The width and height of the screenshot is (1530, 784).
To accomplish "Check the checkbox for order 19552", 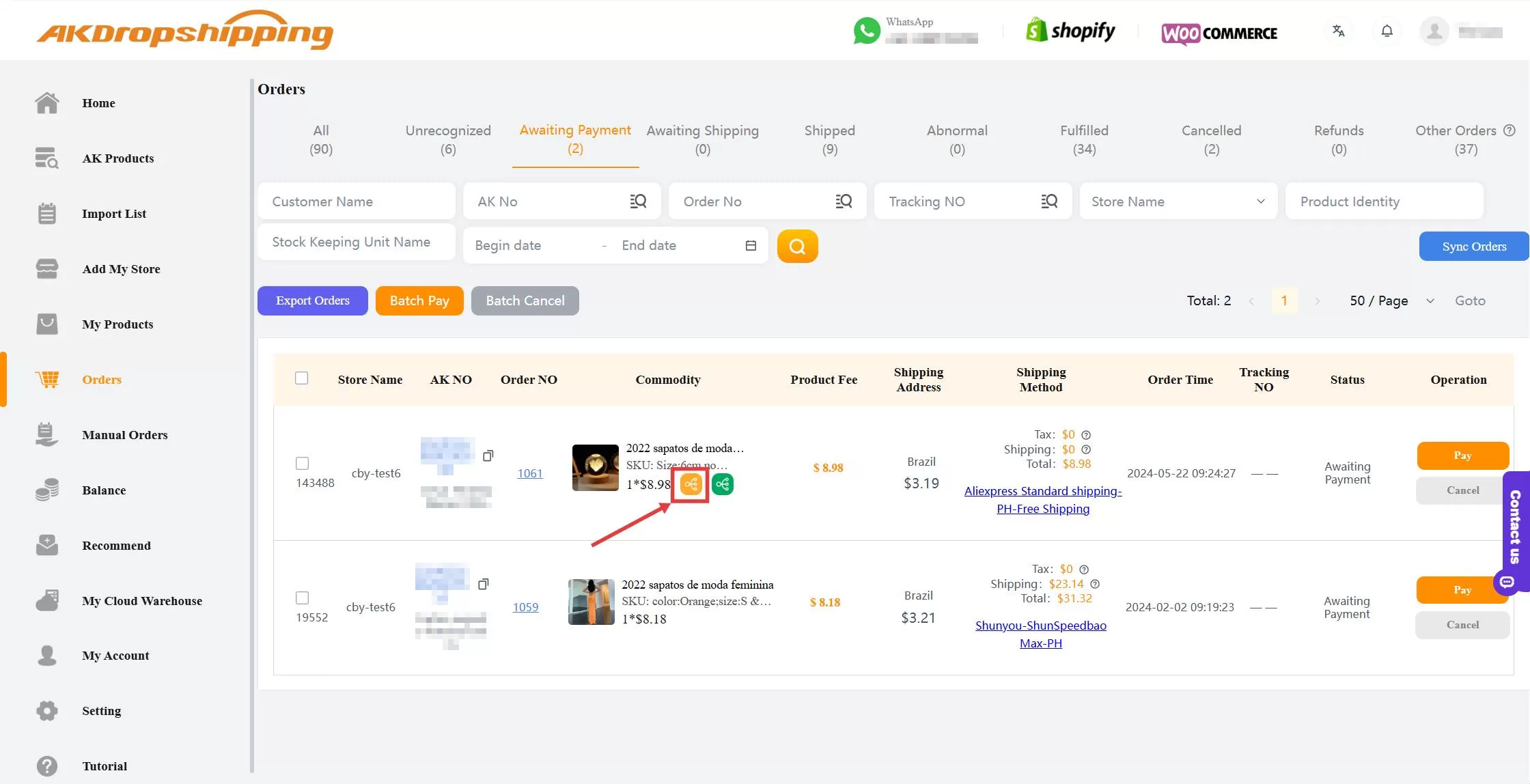I will pos(303,598).
